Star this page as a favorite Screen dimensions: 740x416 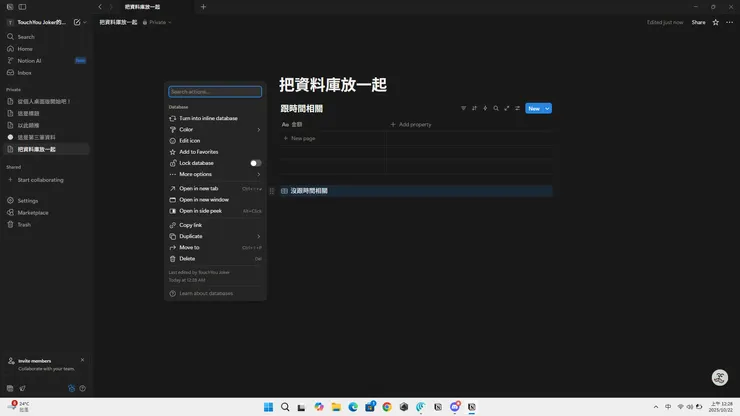715,22
